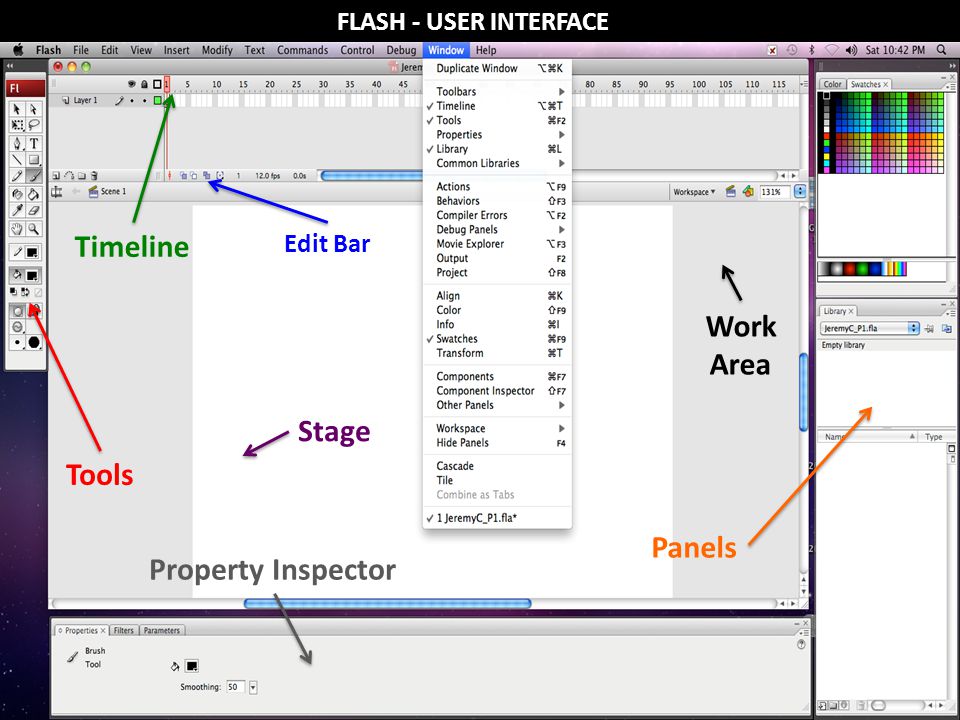Screen dimensions: 960x720
Task: Toggle show/hide all layers eye icon
Action: pyautogui.click(x=131, y=84)
